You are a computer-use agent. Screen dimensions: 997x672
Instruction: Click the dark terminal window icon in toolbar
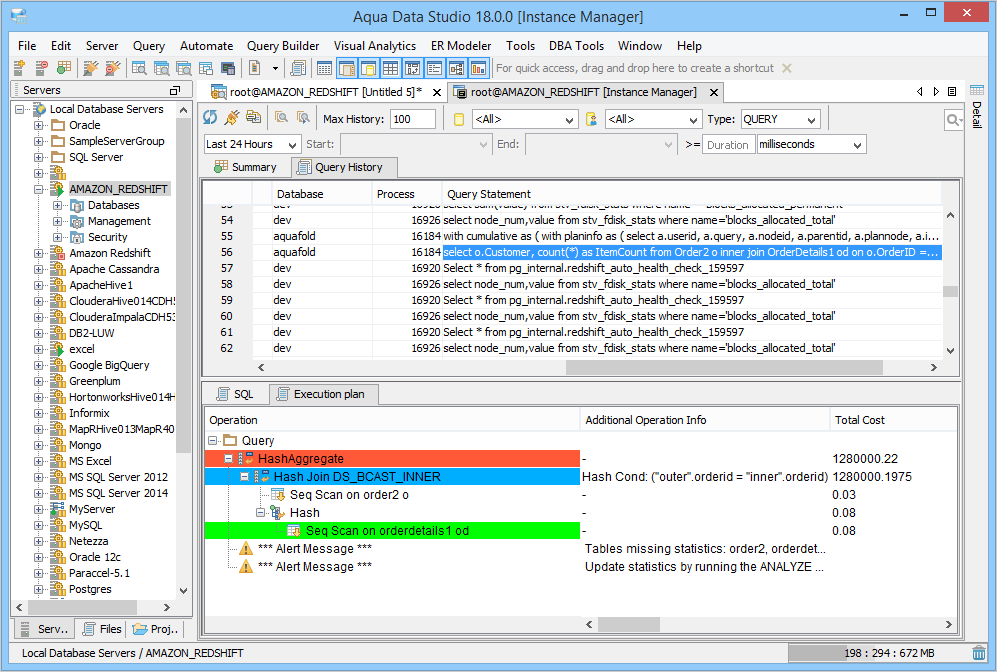point(228,67)
